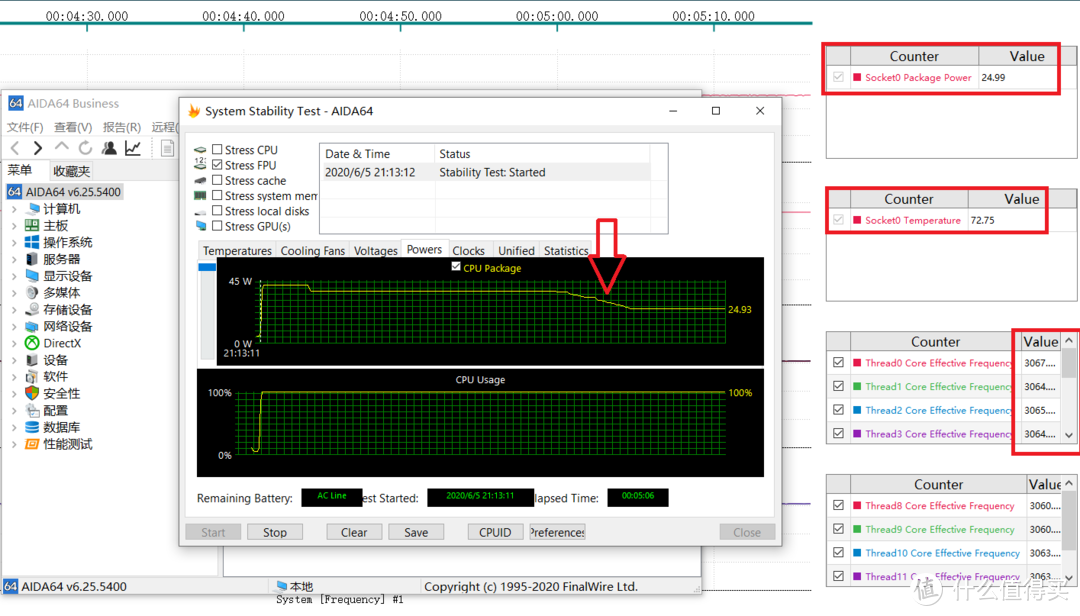Select the 显示设备 display icon in tree
The image size is (1080, 616).
tap(32, 276)
